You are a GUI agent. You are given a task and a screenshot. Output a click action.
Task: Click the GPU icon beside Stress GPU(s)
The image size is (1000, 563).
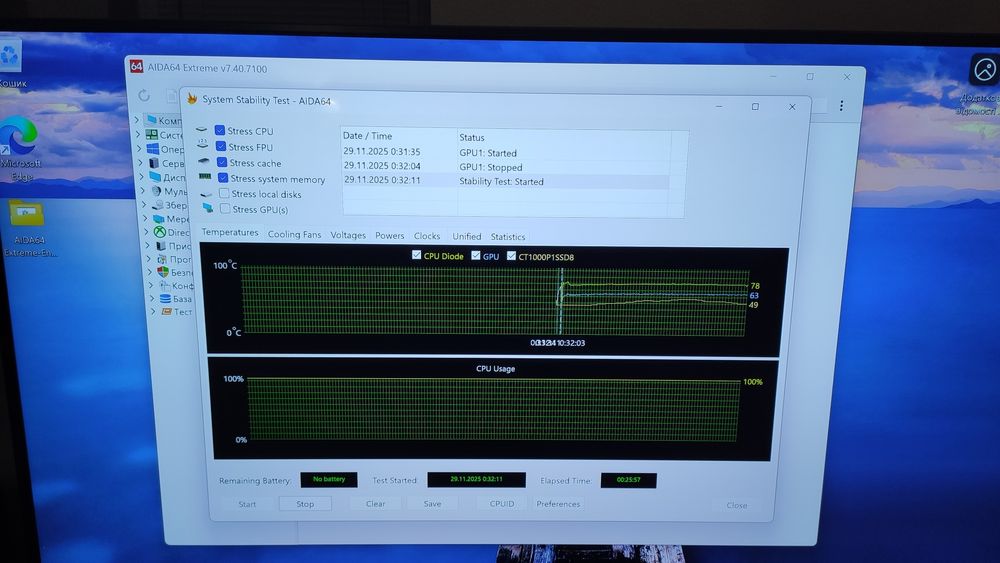208,208
